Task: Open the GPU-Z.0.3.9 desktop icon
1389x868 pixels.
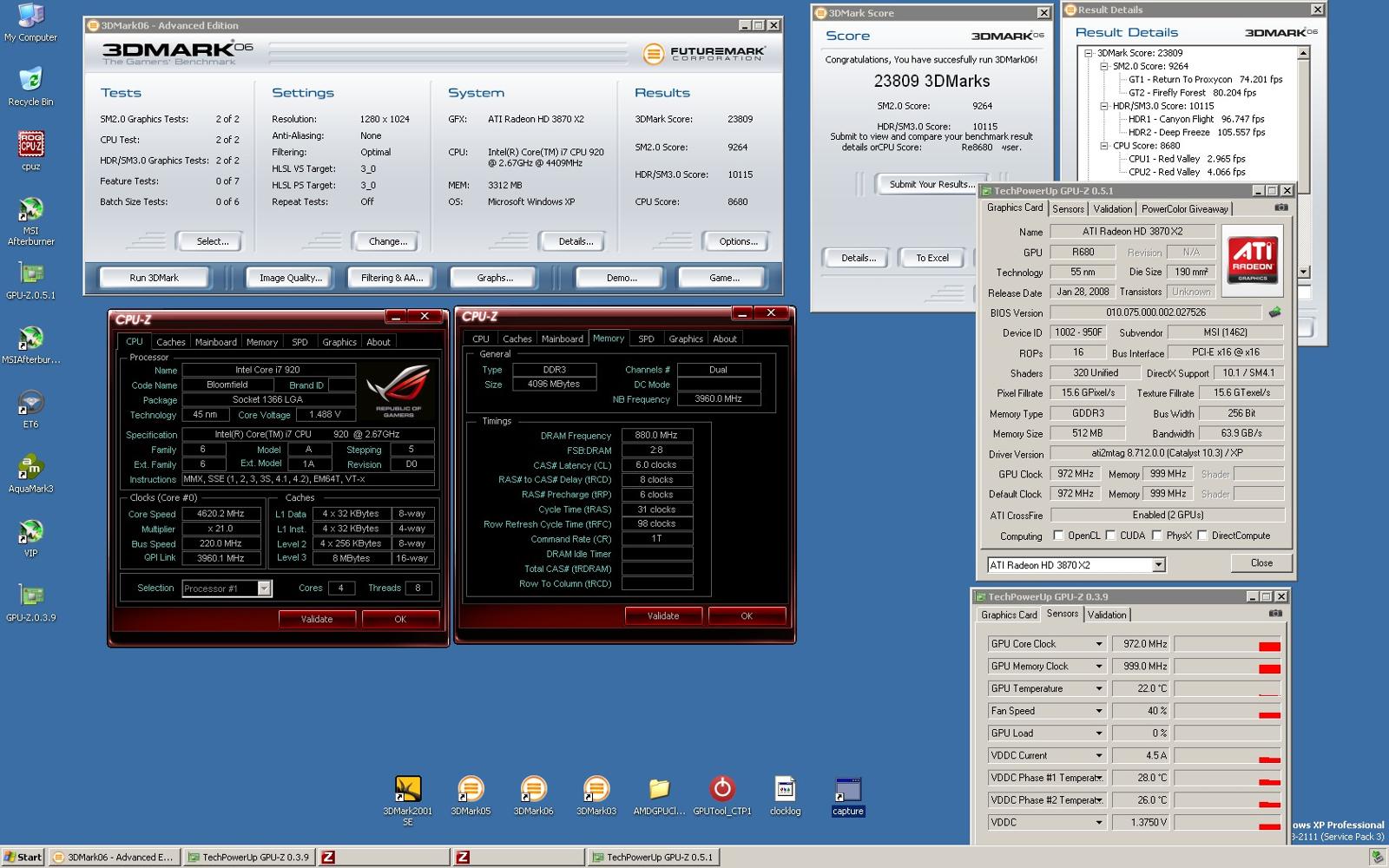Action: 30,603
